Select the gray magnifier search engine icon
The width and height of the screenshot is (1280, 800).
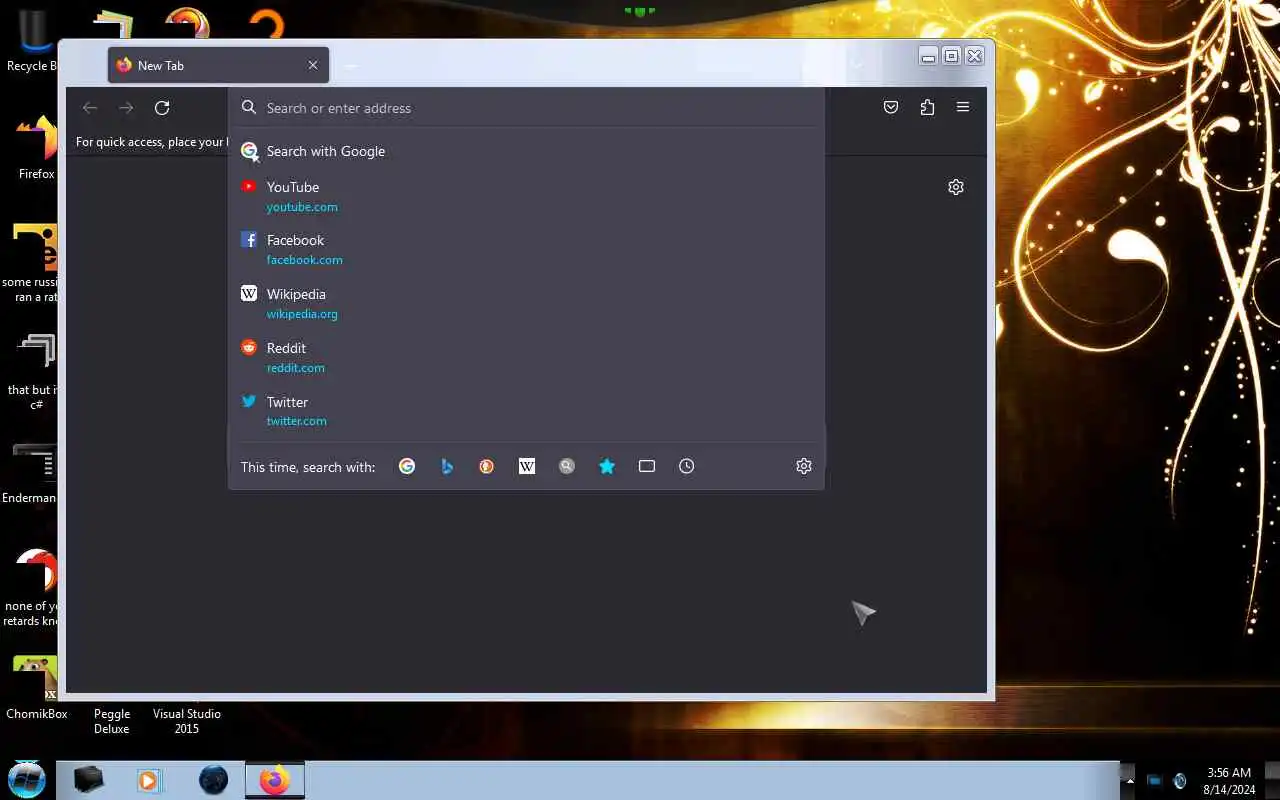point(567,466)
